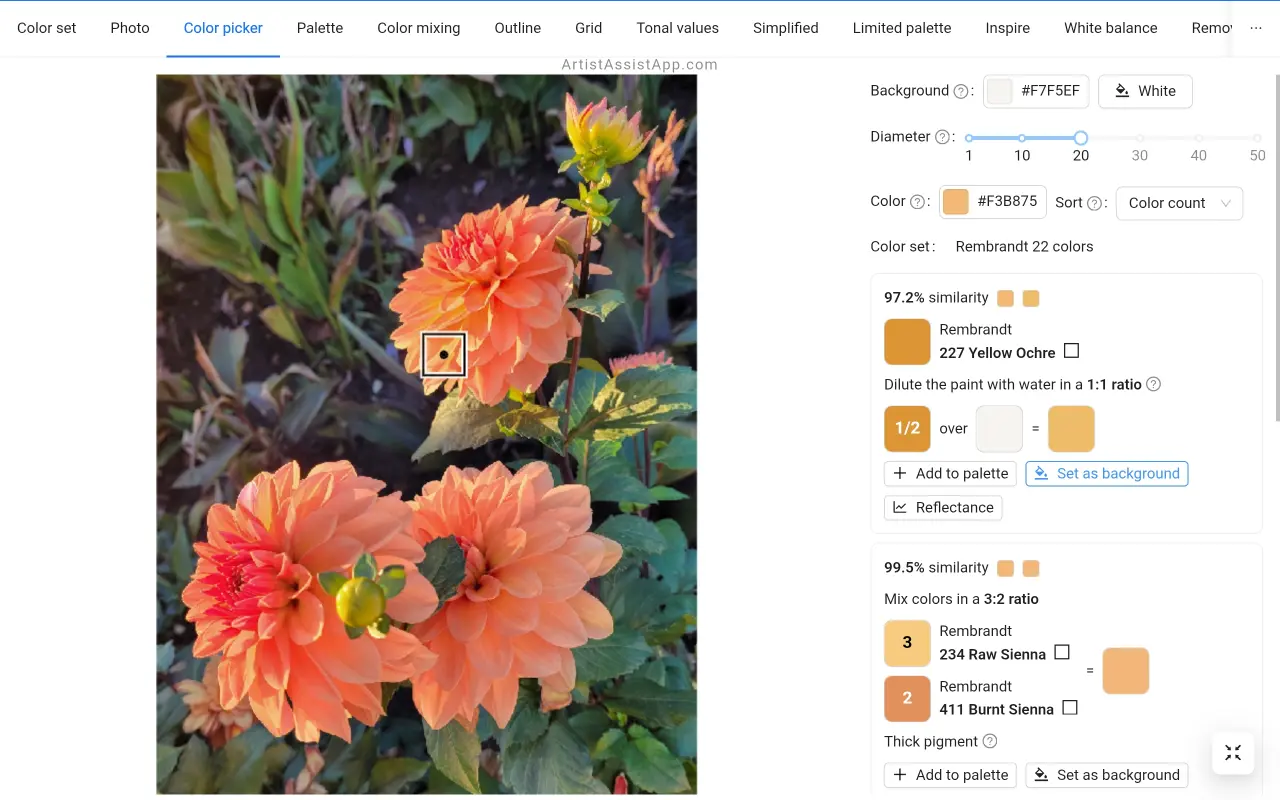
Task: Open the target color picker #F3B875
Action: coord(993,201)
